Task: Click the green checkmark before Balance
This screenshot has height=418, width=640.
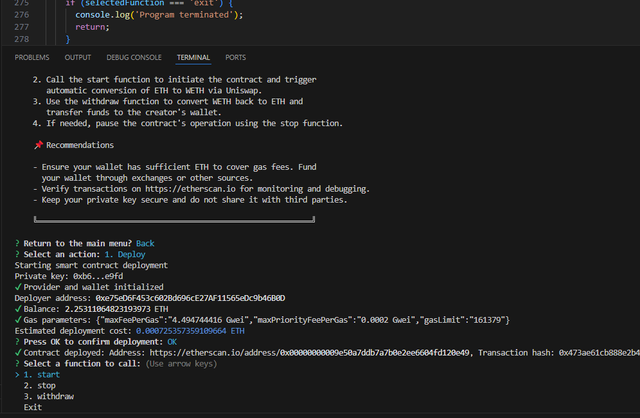Action: (x=18, y=308)
